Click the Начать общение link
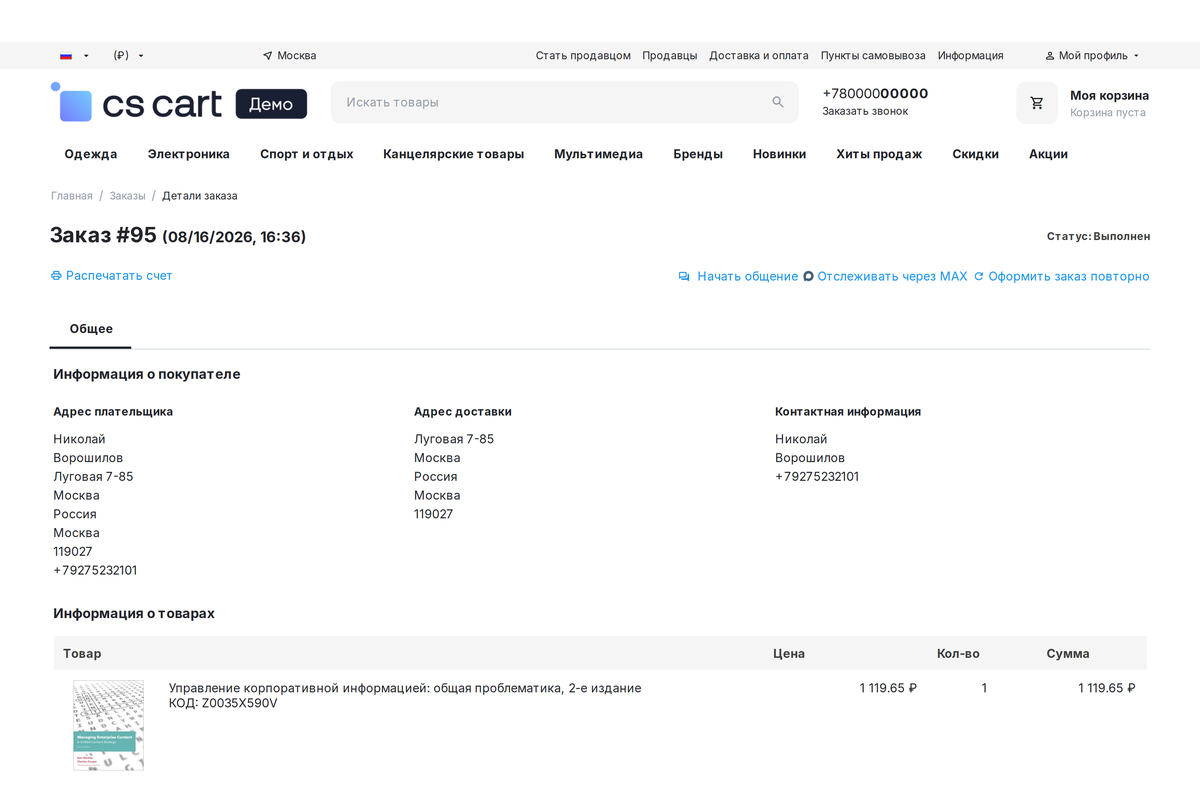 point(748,277)
